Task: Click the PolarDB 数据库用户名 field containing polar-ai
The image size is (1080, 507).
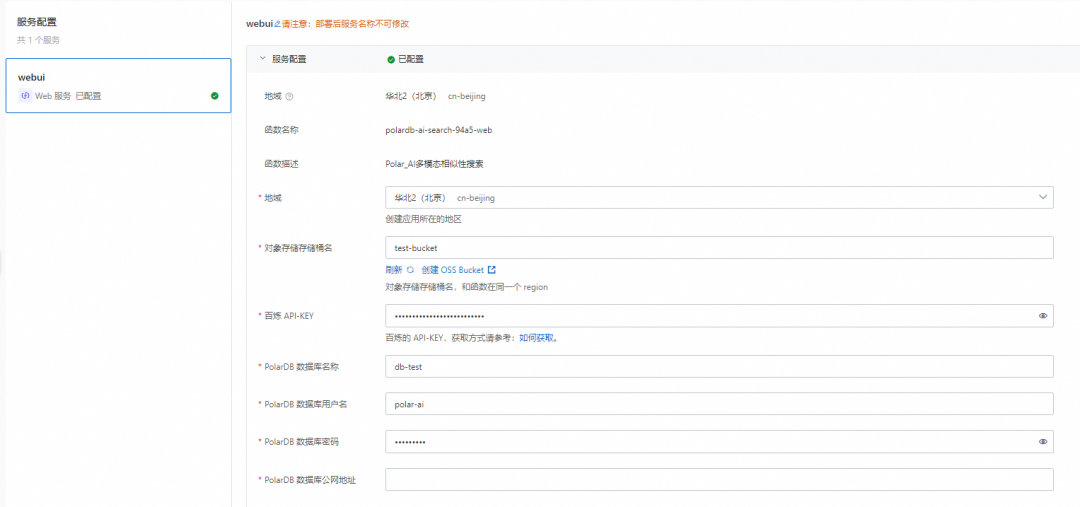Action: coord(719,404)
